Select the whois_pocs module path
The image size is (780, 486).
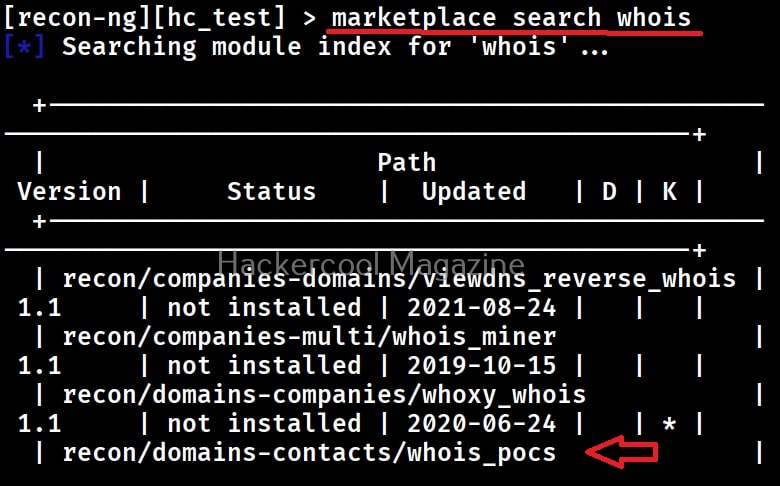point(309,452)
